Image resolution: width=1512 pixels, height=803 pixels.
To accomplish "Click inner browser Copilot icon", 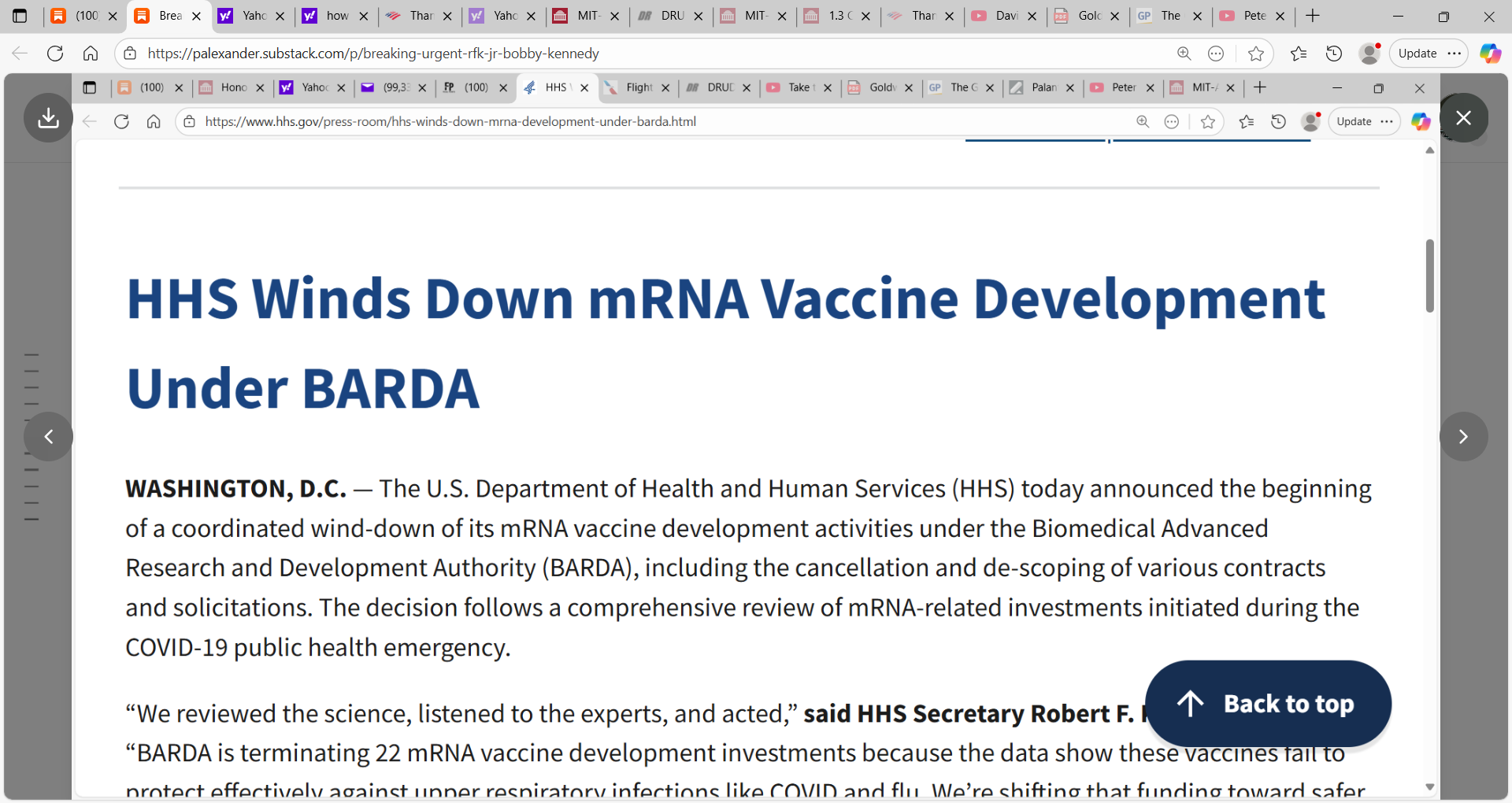I will point(1421,121).
